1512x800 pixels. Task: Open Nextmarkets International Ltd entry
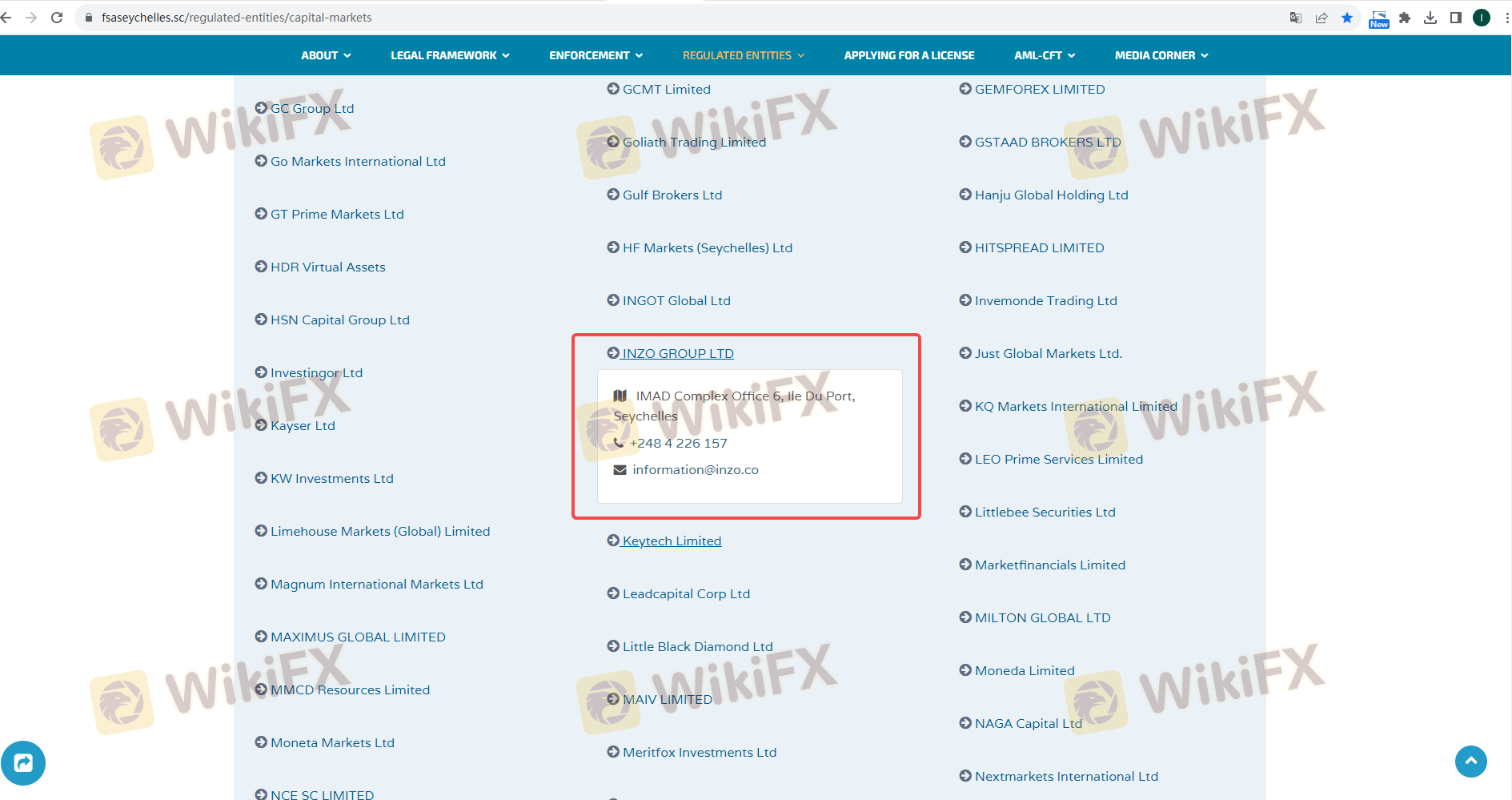[1066, 776]
